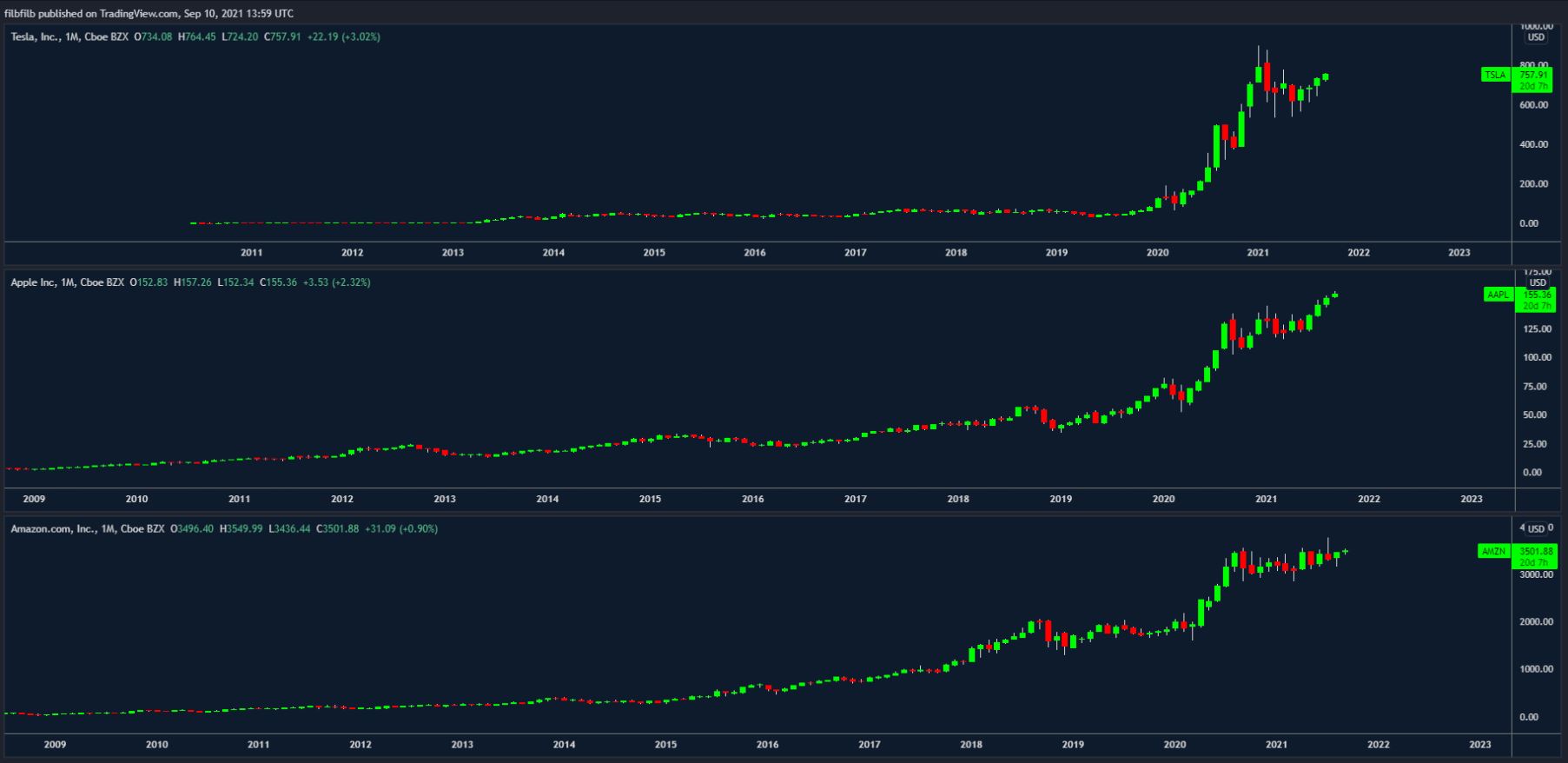Click the green AAPL ticker badge
Image resolution: width=1568 pixels, height=763 pixels.
(1498, 295)
